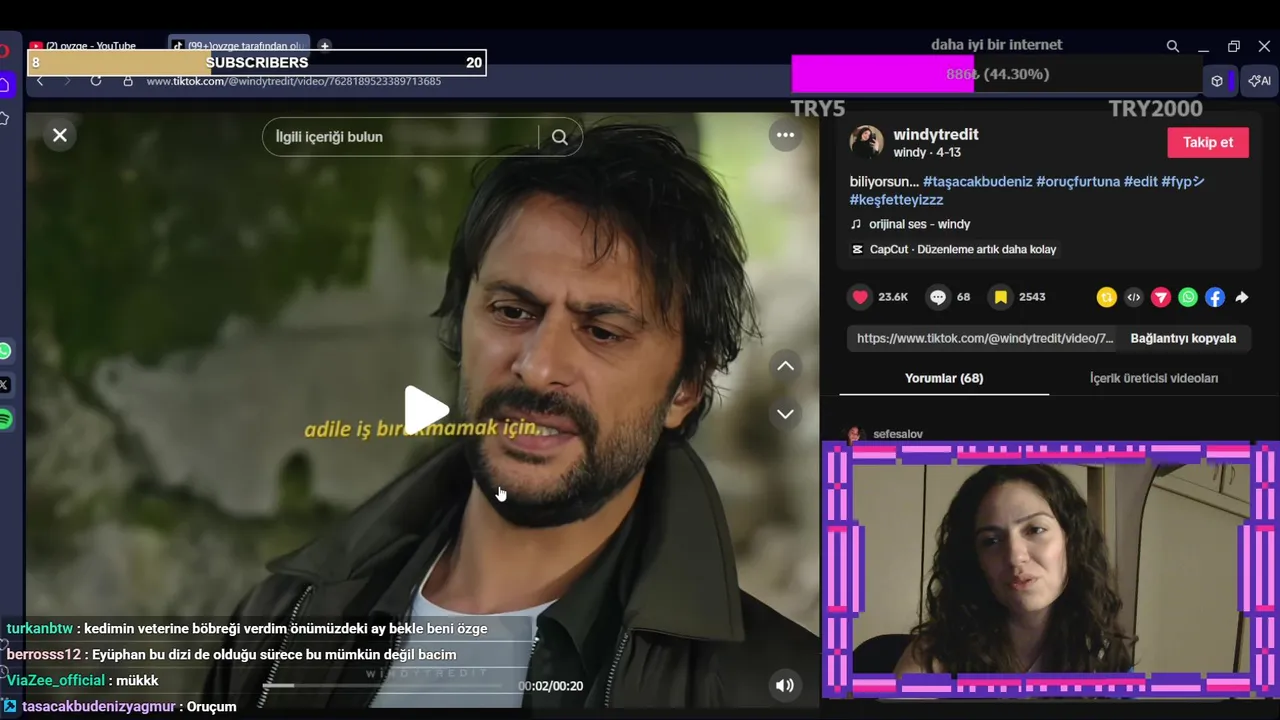Click ViaZee_official chat message

tap(82, 680)
